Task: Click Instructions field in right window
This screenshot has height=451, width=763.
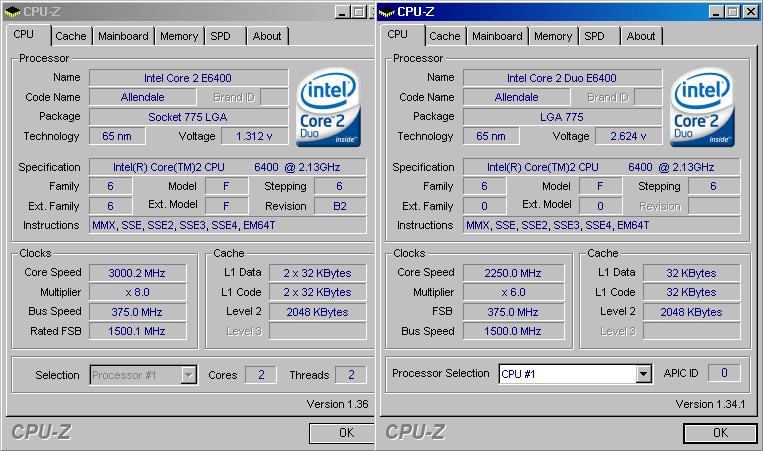Action: pyautogui.click(x=601, y=225)
